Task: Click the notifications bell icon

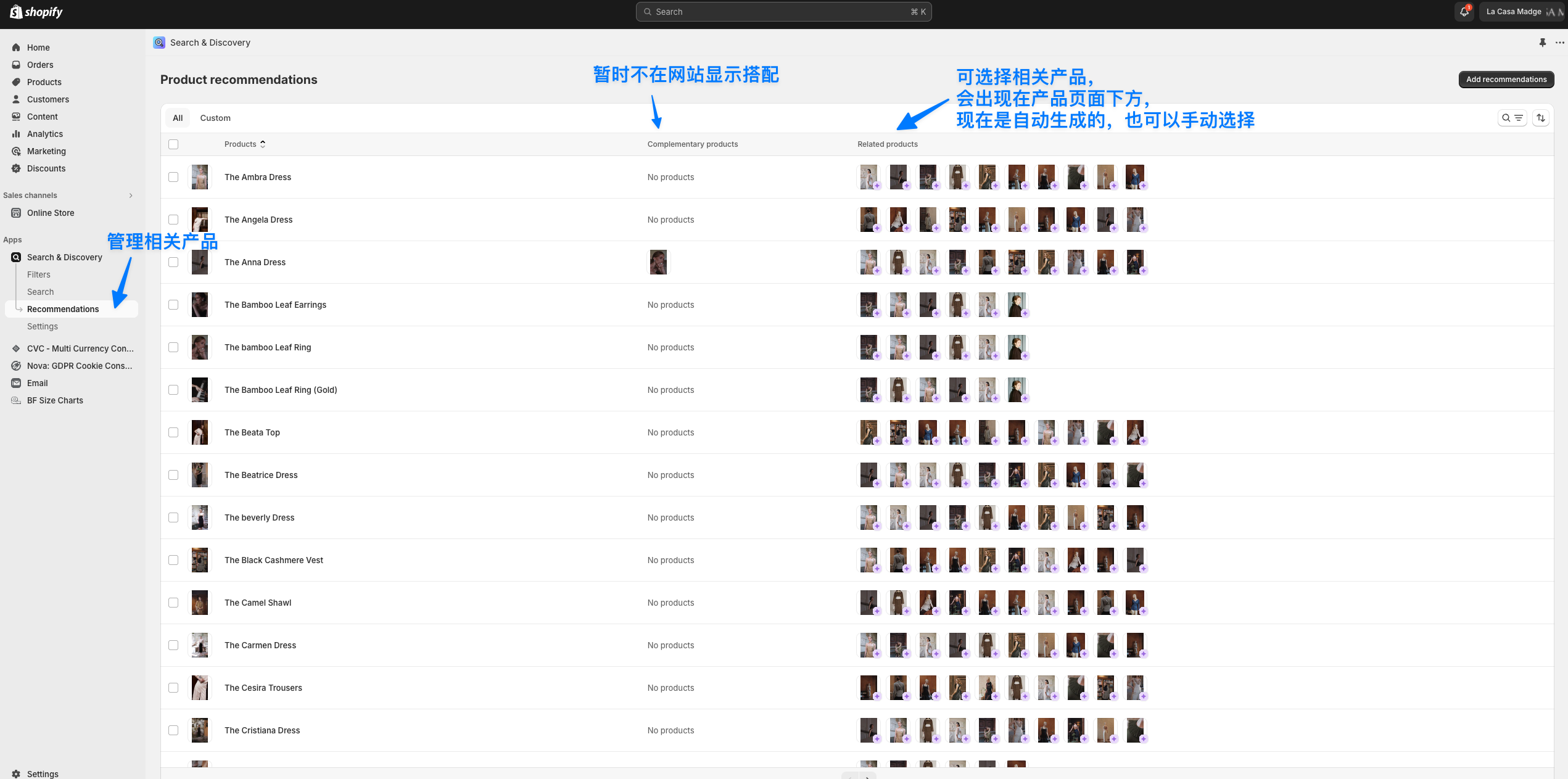Action: click(x=1464, y=12)
